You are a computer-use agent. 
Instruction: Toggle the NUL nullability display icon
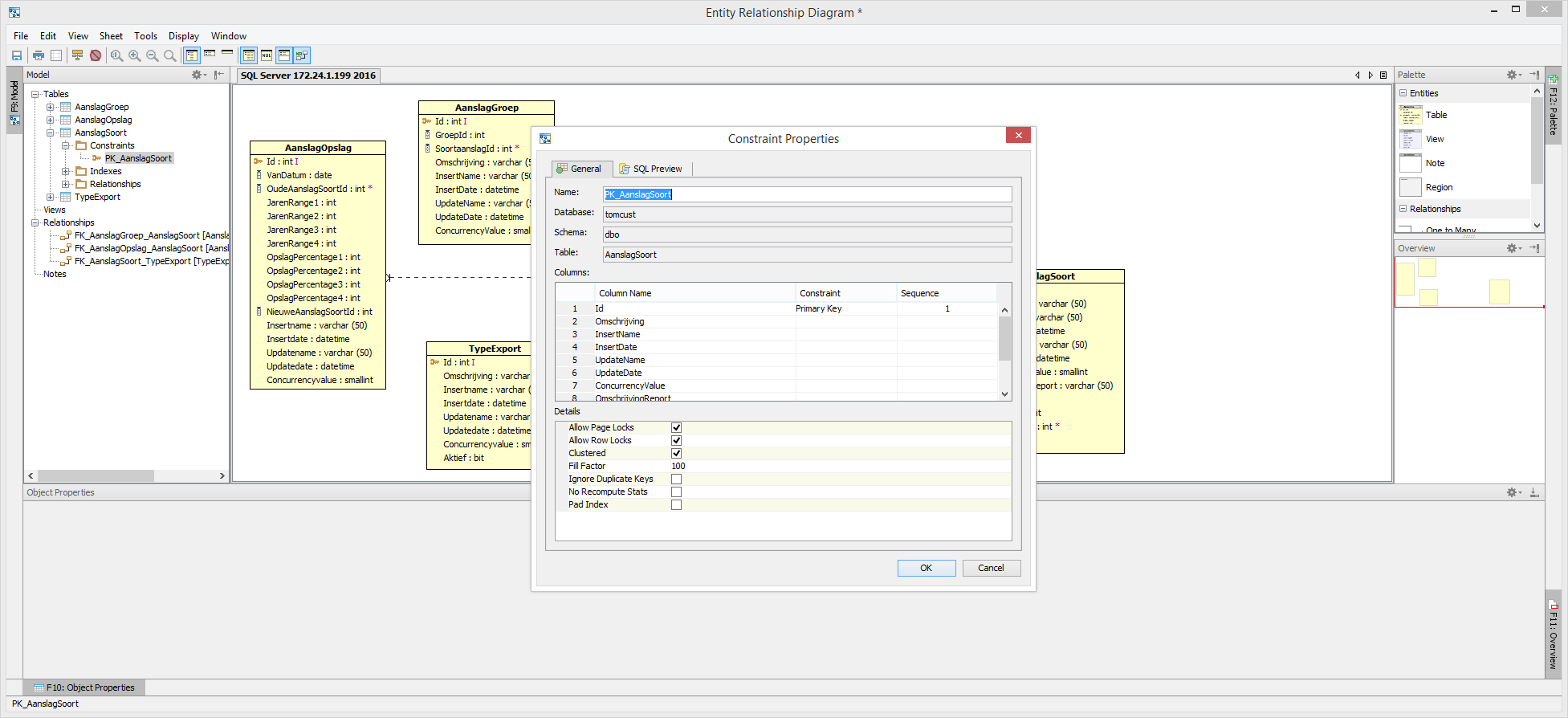tap(267, 55)
